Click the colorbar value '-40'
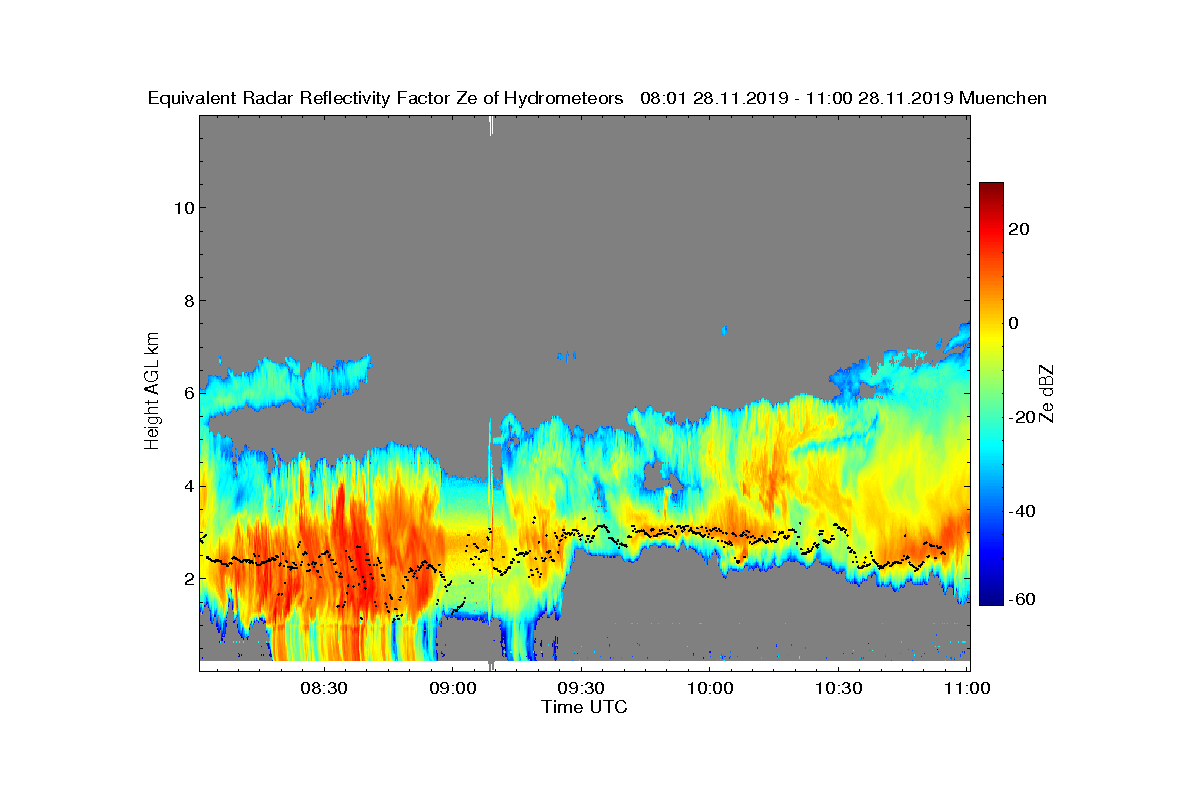The height and width of the screenshot is (800, 1200). (x=1023, y=511)
